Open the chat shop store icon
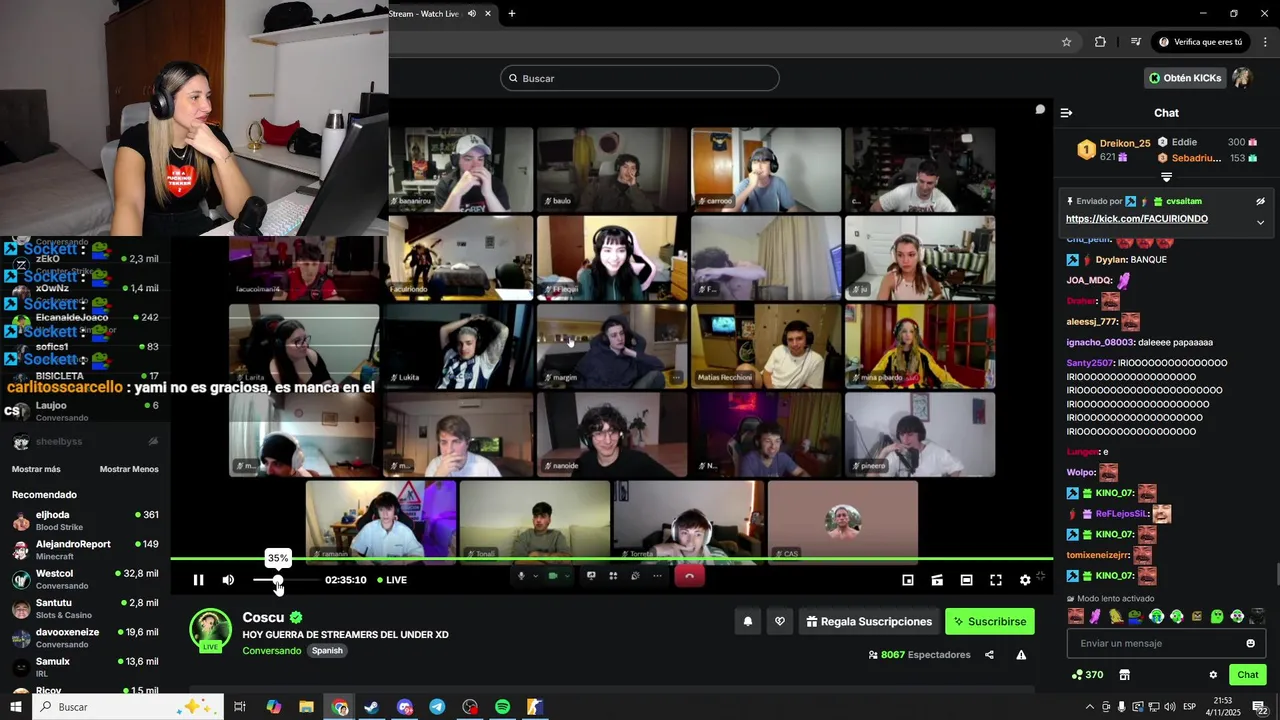 point(1124,675)
